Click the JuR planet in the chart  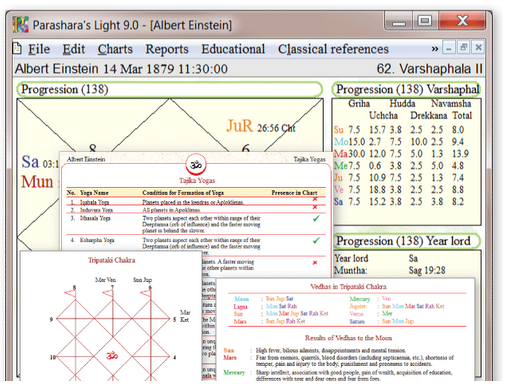tap(240, 126)
